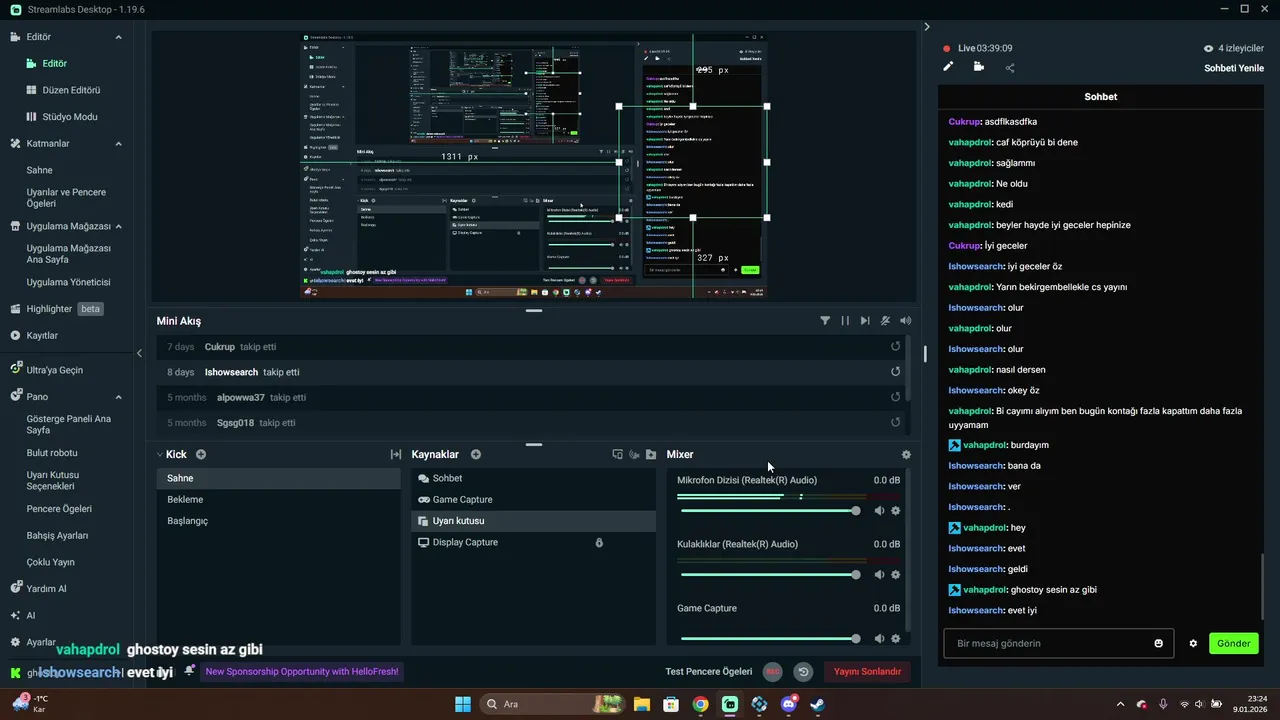Adjust Kulaklıklar volume slider

(x=769, y=574)
